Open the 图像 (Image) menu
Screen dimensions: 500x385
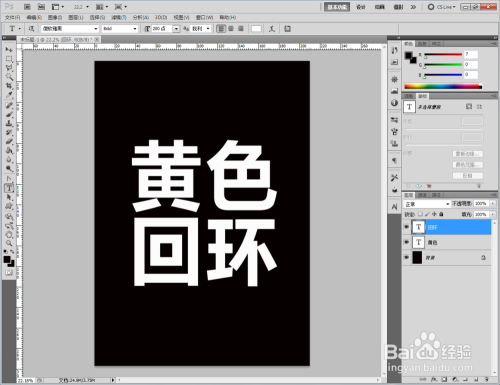(x=55, y=17)
